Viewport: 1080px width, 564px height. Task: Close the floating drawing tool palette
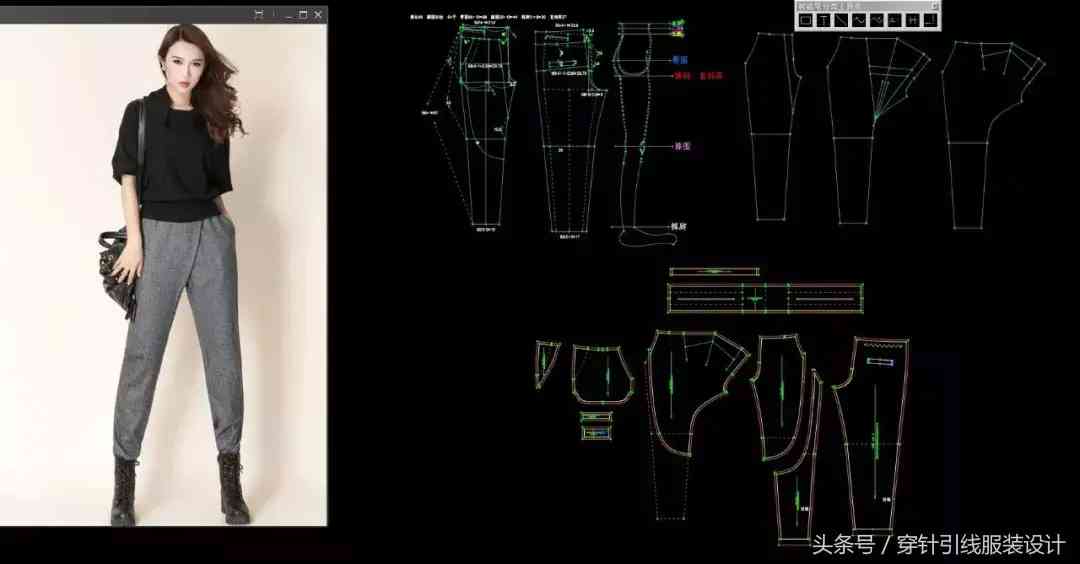935,6
